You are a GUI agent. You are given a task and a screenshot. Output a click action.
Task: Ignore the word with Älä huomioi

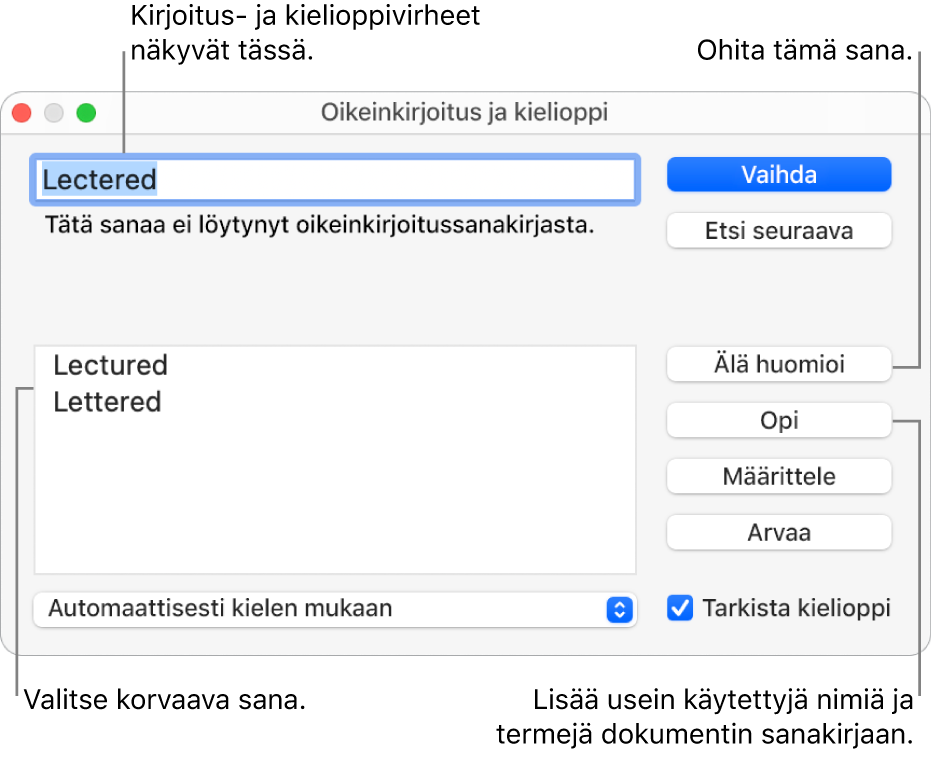[x=778, y=365]
